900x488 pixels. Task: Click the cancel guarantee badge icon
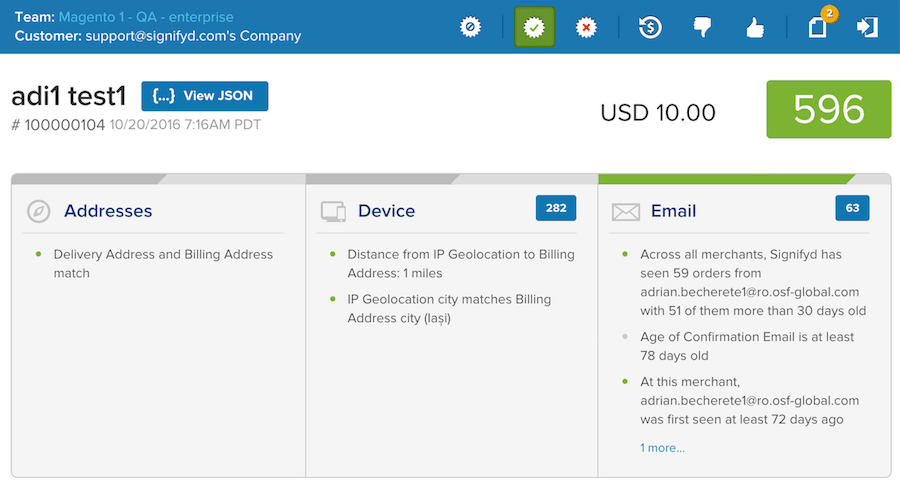pyautogui.click(x=470, y=27)
